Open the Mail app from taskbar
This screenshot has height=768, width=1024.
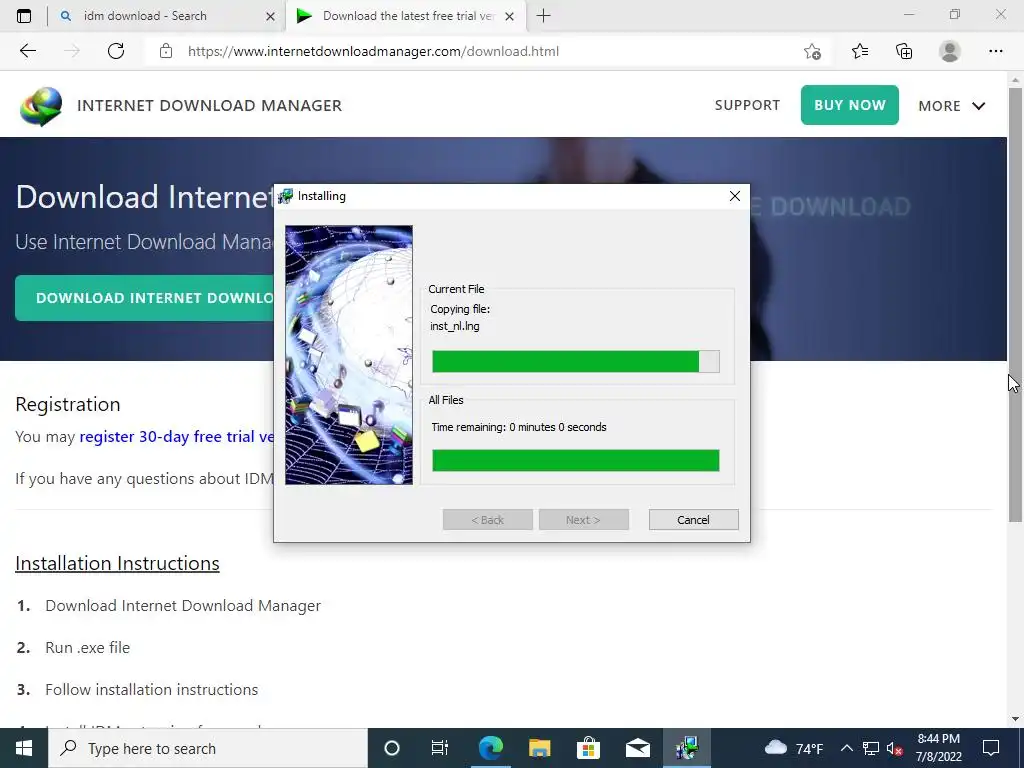pyautogui.click(x=637, y=748)
